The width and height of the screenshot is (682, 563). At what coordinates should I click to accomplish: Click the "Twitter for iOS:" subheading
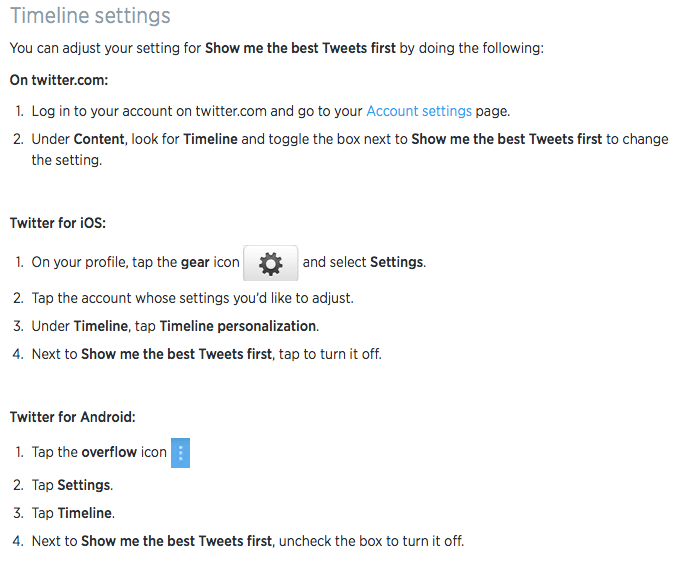pyautogui.click(x=58, y=223)
